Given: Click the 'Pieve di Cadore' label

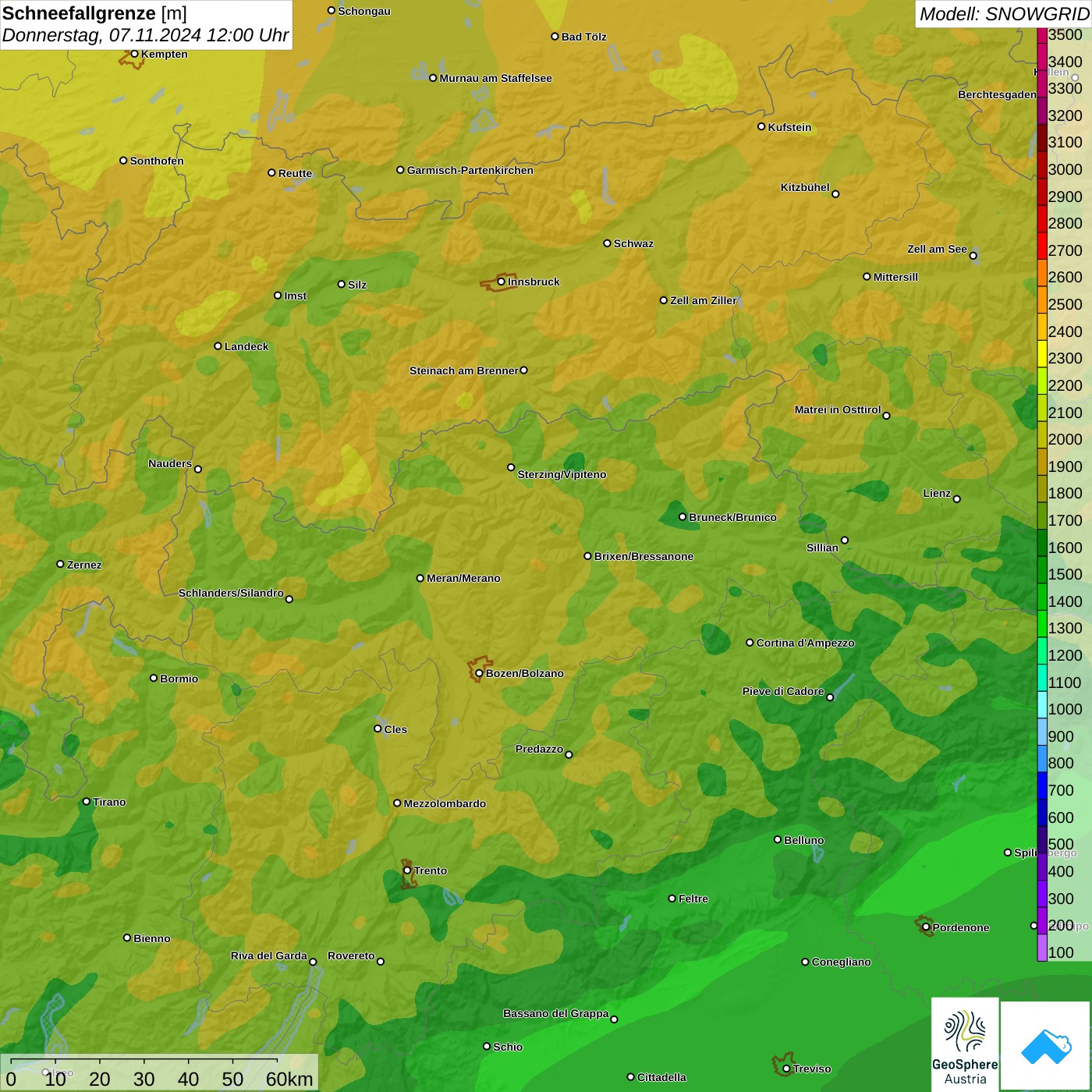Looking at the screenshot, I should point(783,691).
